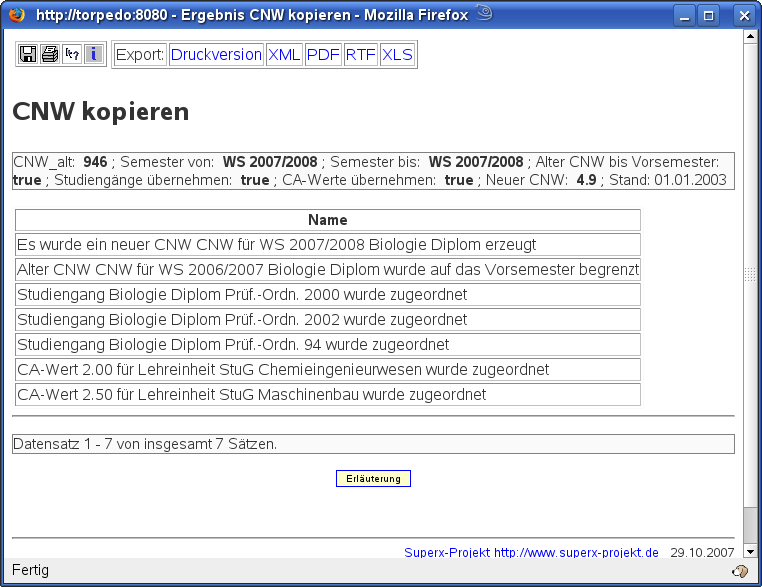The image size is (762, 587).
Task: Click the Neuer CNW value 4.9
Action: click(586, 180)
